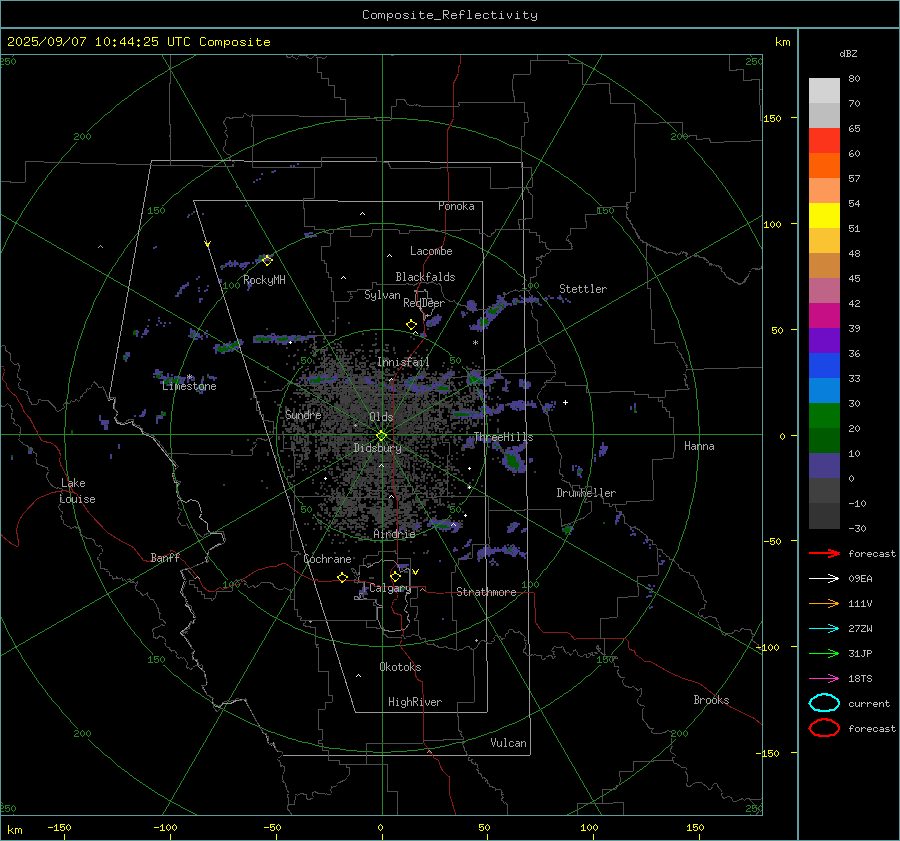
Task: Click the Limestone label
Action: coord(189,386)
